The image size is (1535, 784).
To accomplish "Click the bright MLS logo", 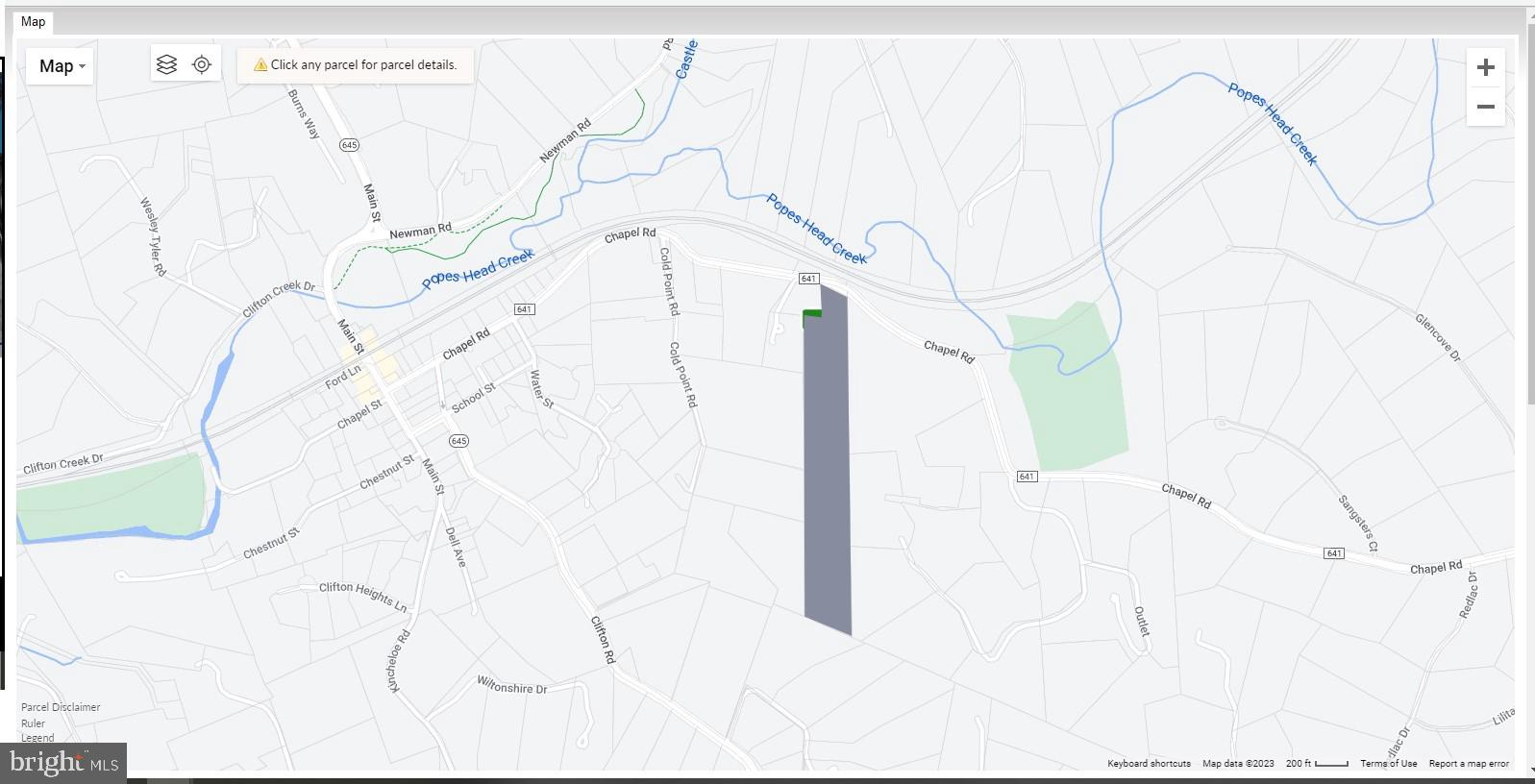I will (x=63, y=763).
